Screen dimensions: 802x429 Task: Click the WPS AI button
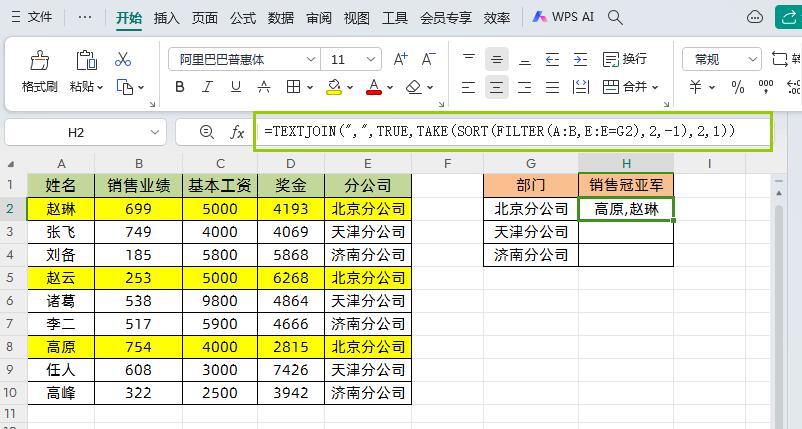pyautogui.click(x=563, y=17)
